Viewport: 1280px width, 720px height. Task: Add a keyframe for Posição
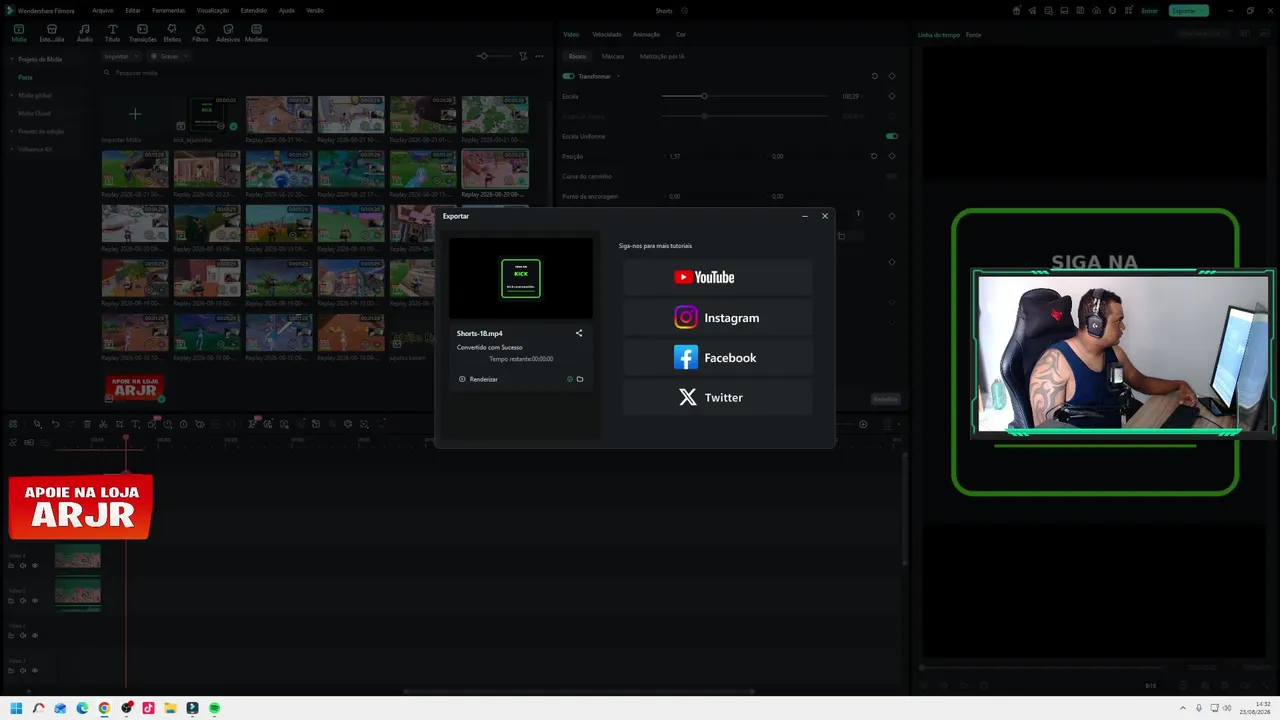tap(892, 156)
